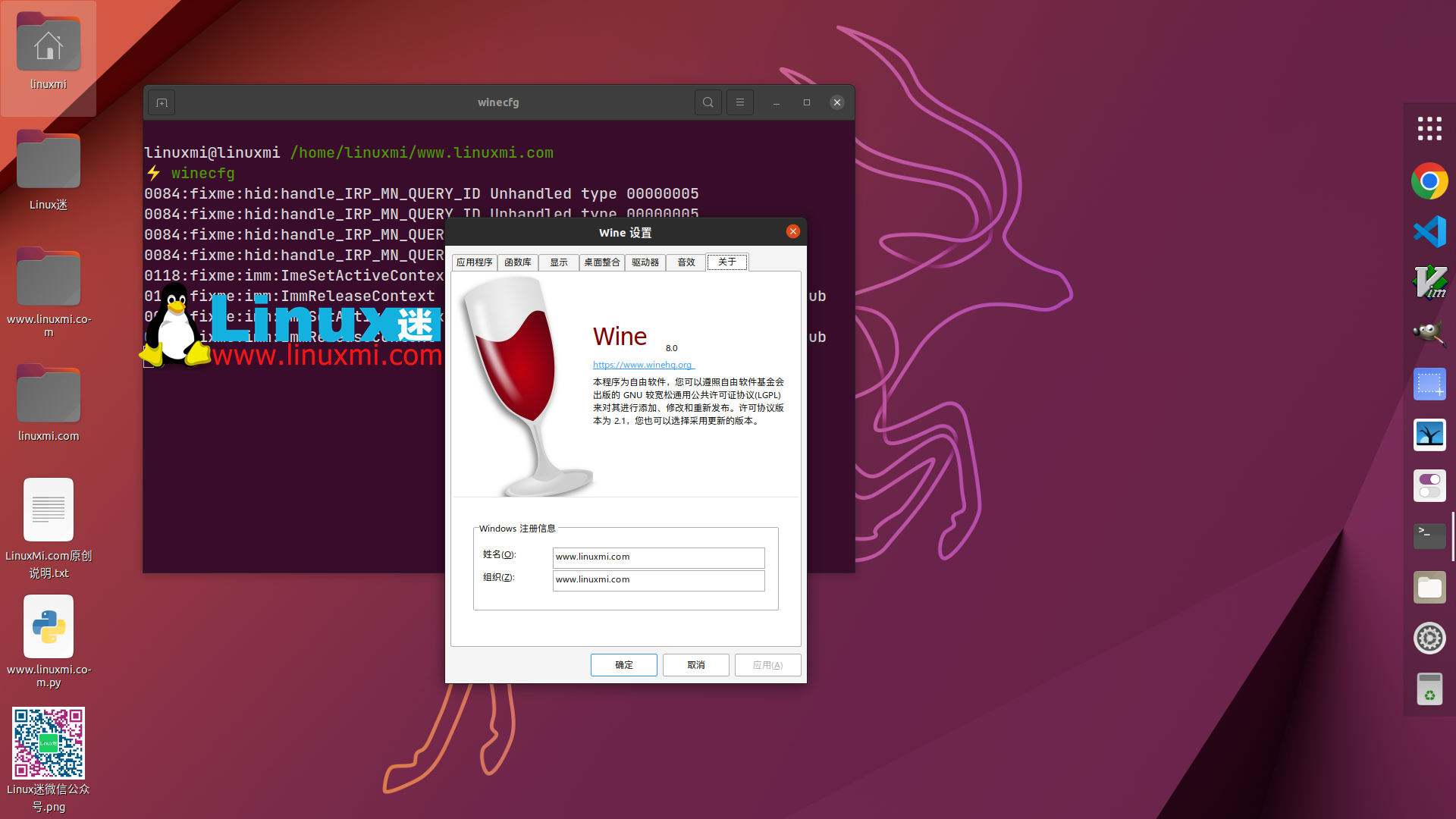1456x819 pixels.
Task: Click the terminal search icon
Action: click(x=708, y=102)
